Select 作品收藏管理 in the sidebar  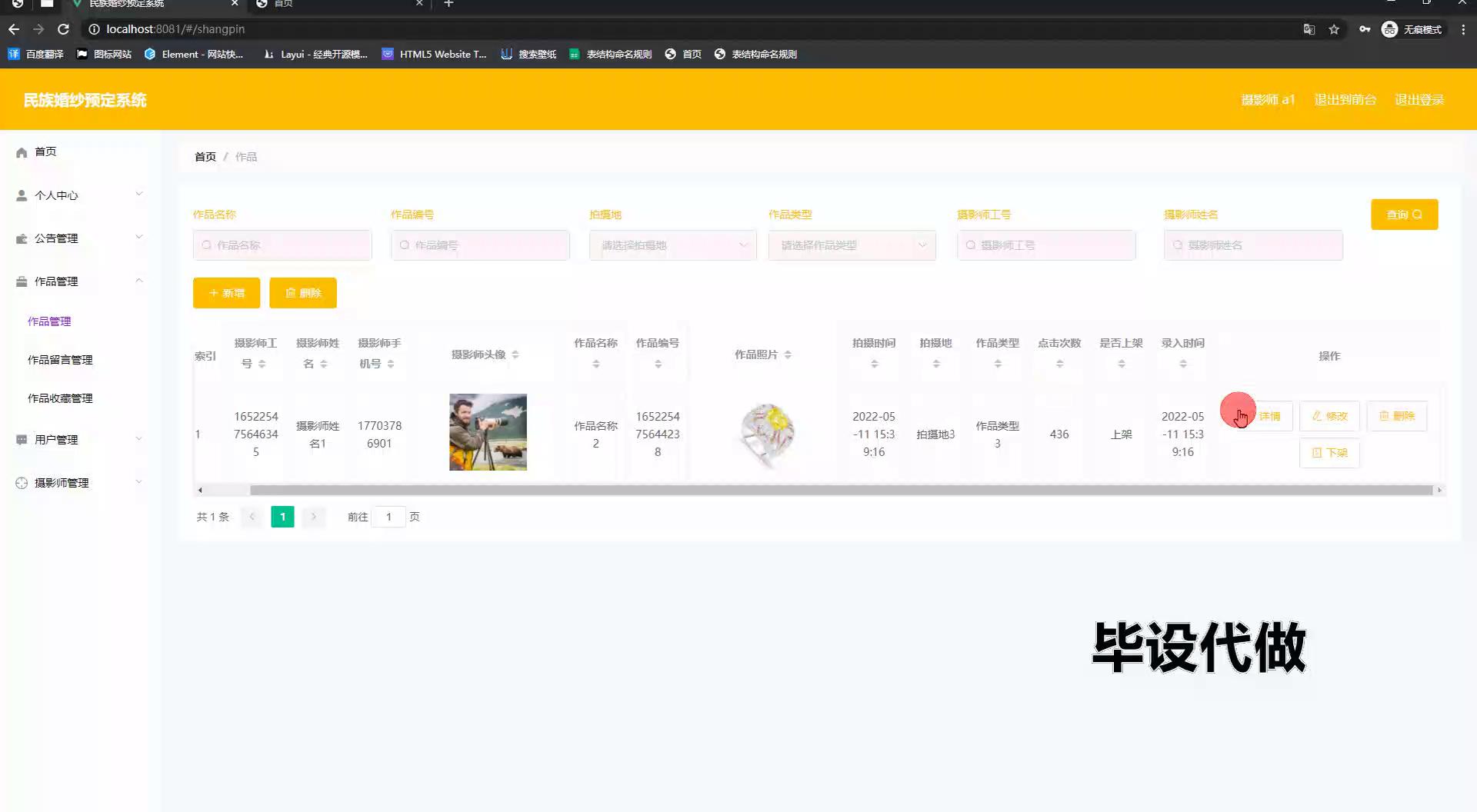coord(60,398)
